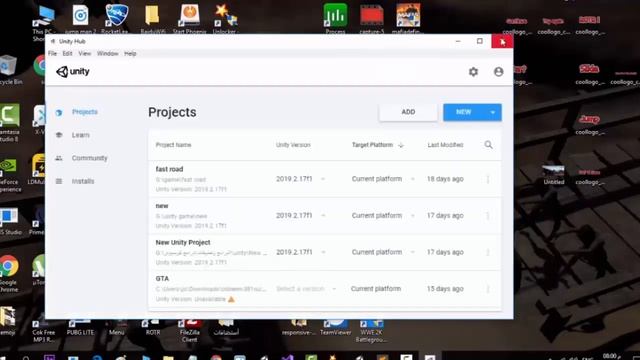
Task: Go to Learn section label
Action: pyautogui.click(x=80, y=135)
